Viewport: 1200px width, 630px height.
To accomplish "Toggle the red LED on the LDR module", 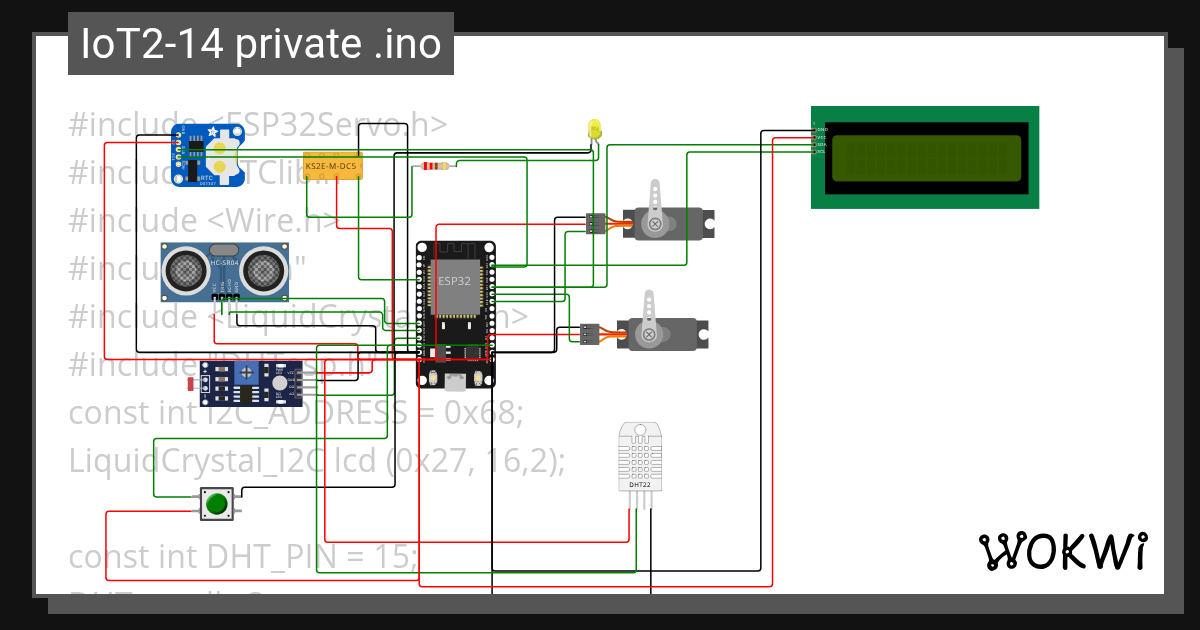I will (x=190, y=383).
